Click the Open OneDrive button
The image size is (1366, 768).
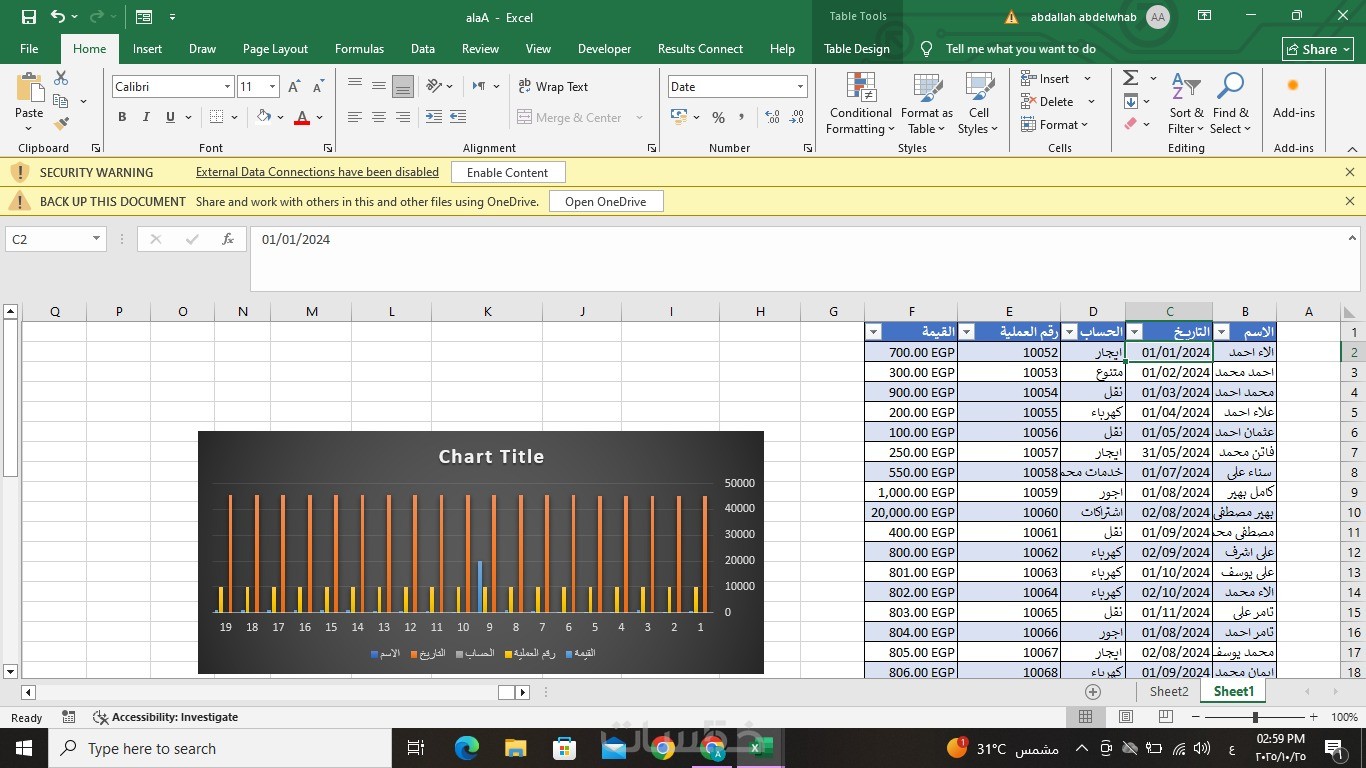pos(605,201)
